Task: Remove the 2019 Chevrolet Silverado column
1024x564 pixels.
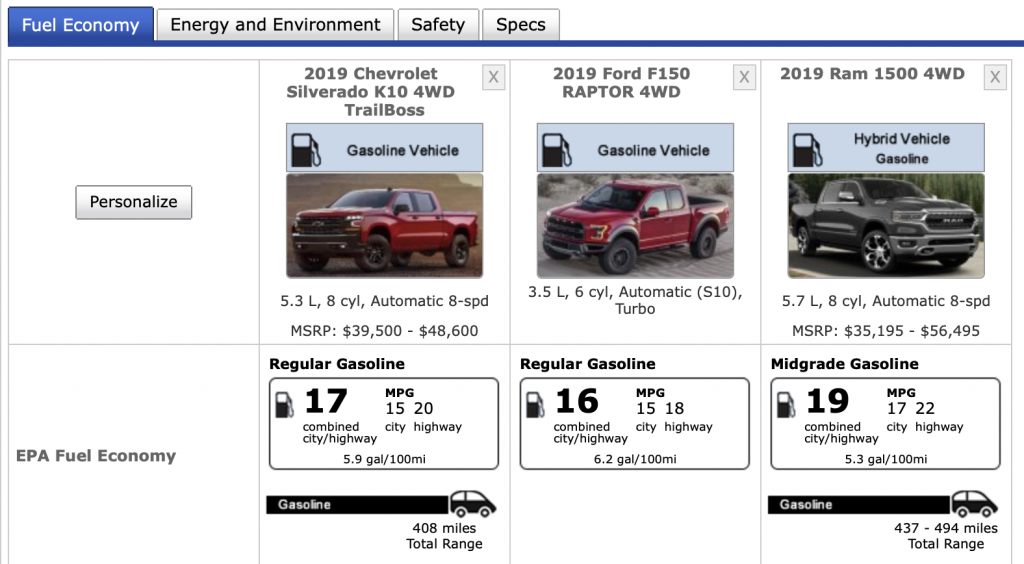Action: (494, 78)
